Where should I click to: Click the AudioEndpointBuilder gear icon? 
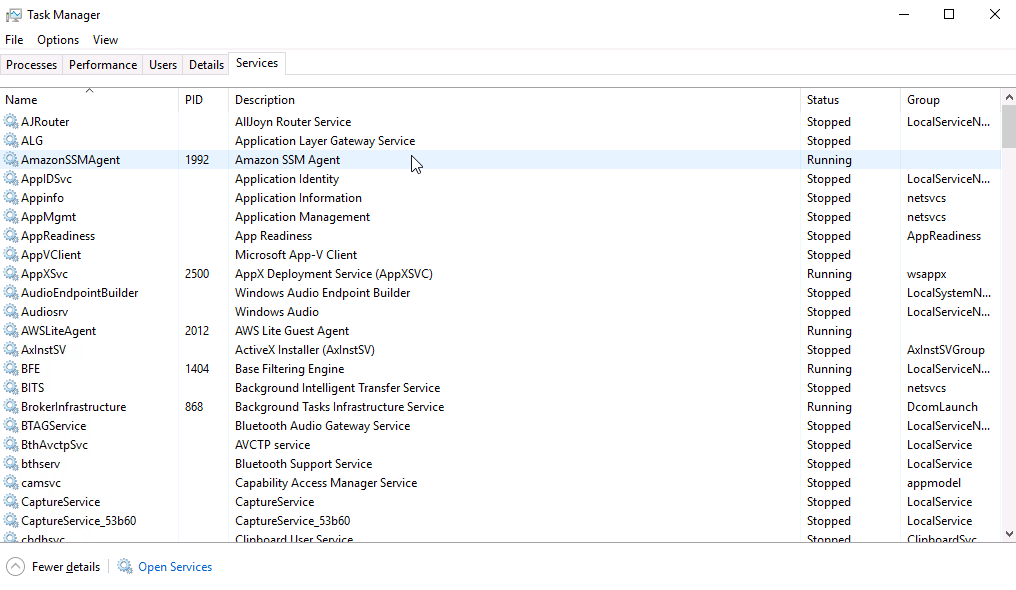click(11, 293)
